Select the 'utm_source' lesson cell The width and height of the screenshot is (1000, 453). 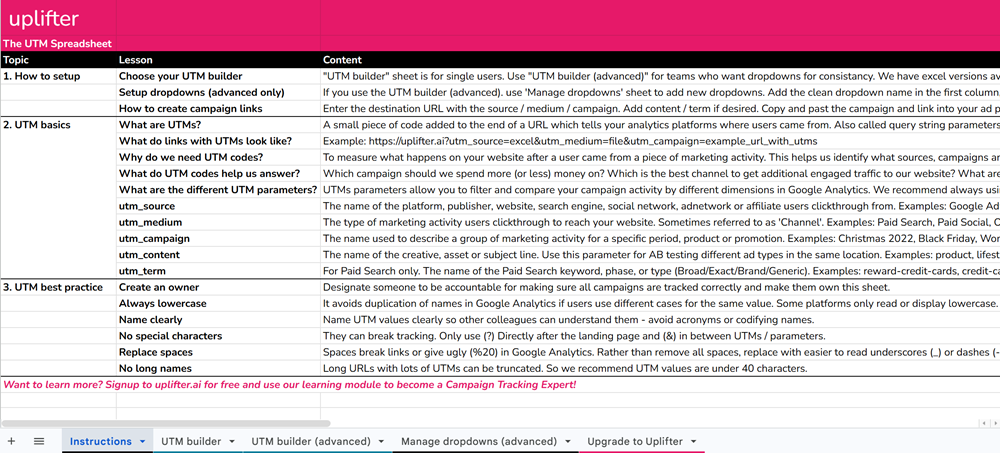click(x=218, y=206)
